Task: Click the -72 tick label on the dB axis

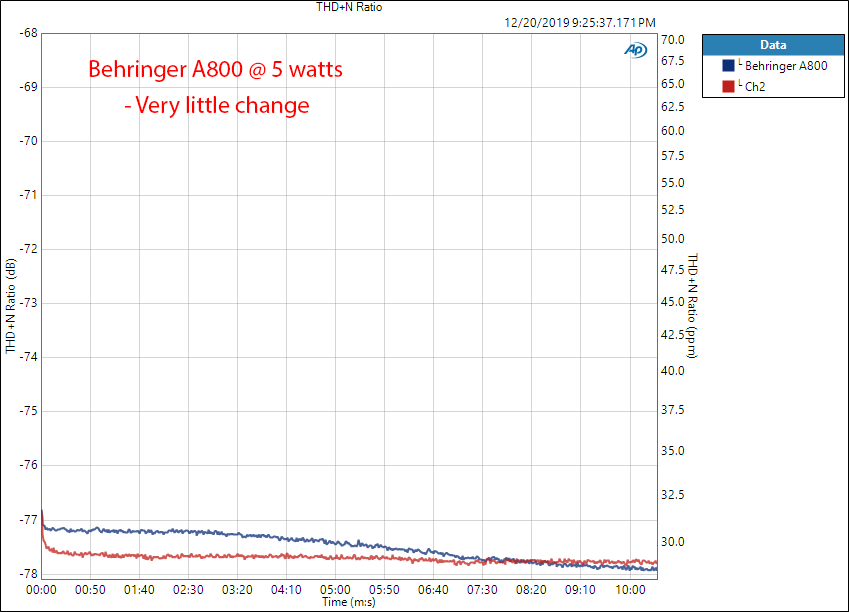Action: (x=29, y=249)
